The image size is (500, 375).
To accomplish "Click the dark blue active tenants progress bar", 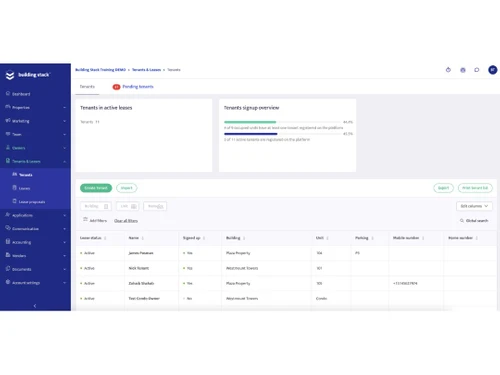I will pos(251,134).
